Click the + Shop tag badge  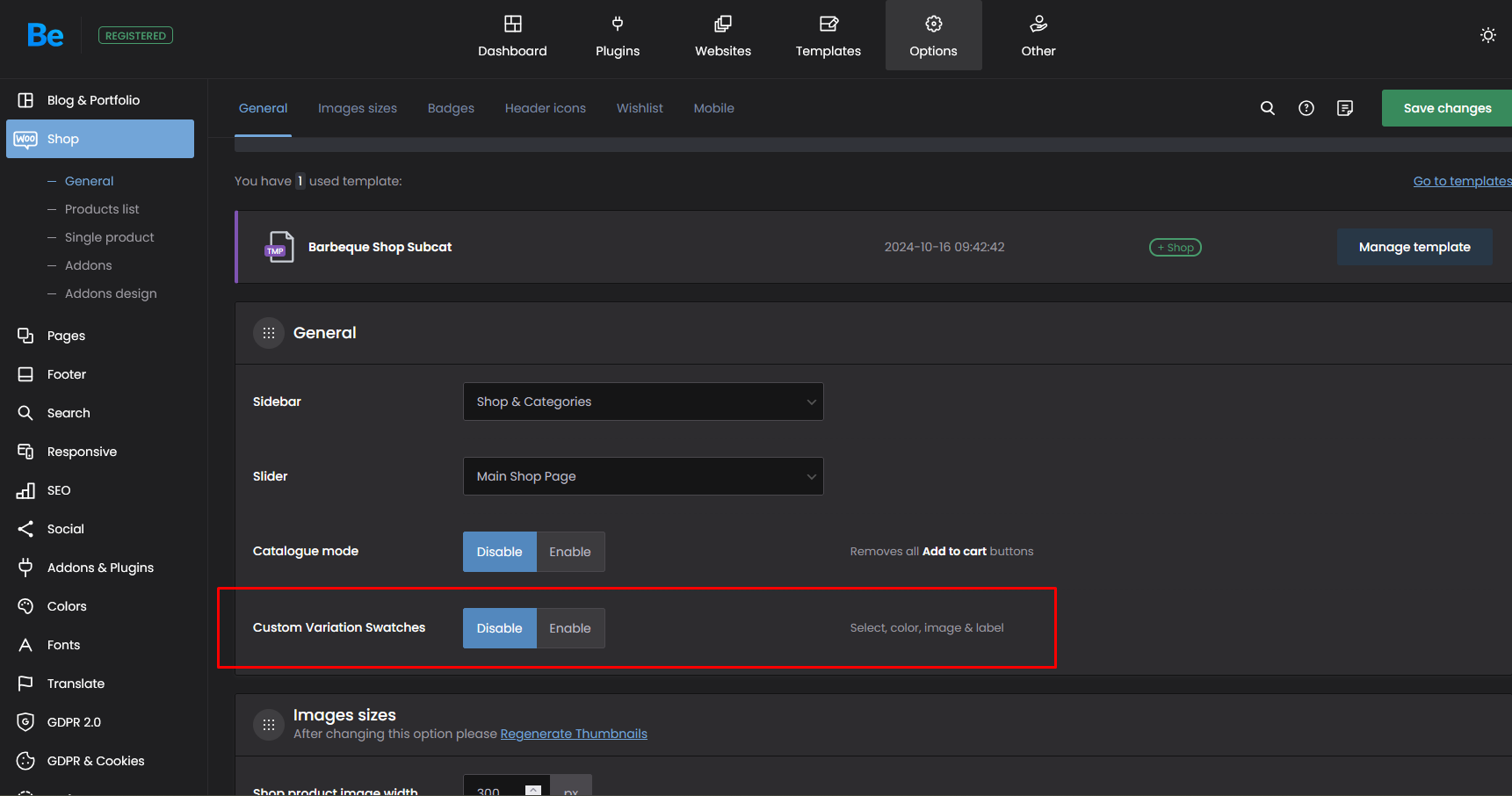pyautogui.click(x=1176, y=248)
